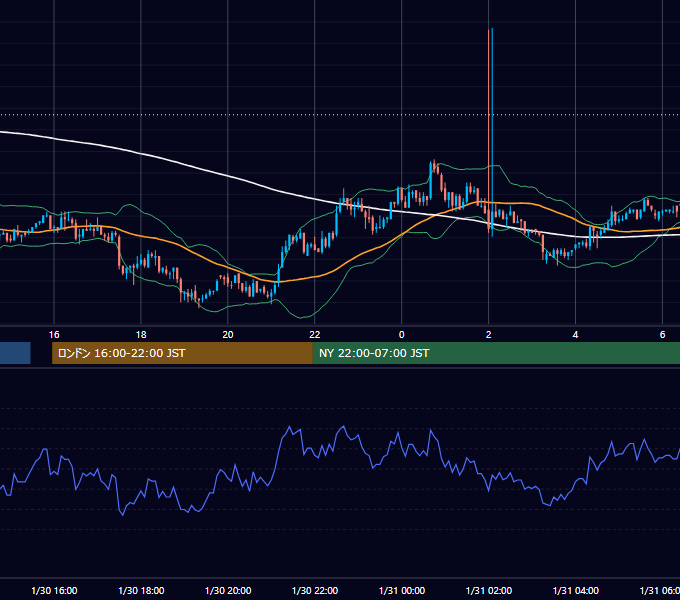Click the hour label 22 on the price chart axis
This screenshot has height=600, width=680.
(315, 335)
